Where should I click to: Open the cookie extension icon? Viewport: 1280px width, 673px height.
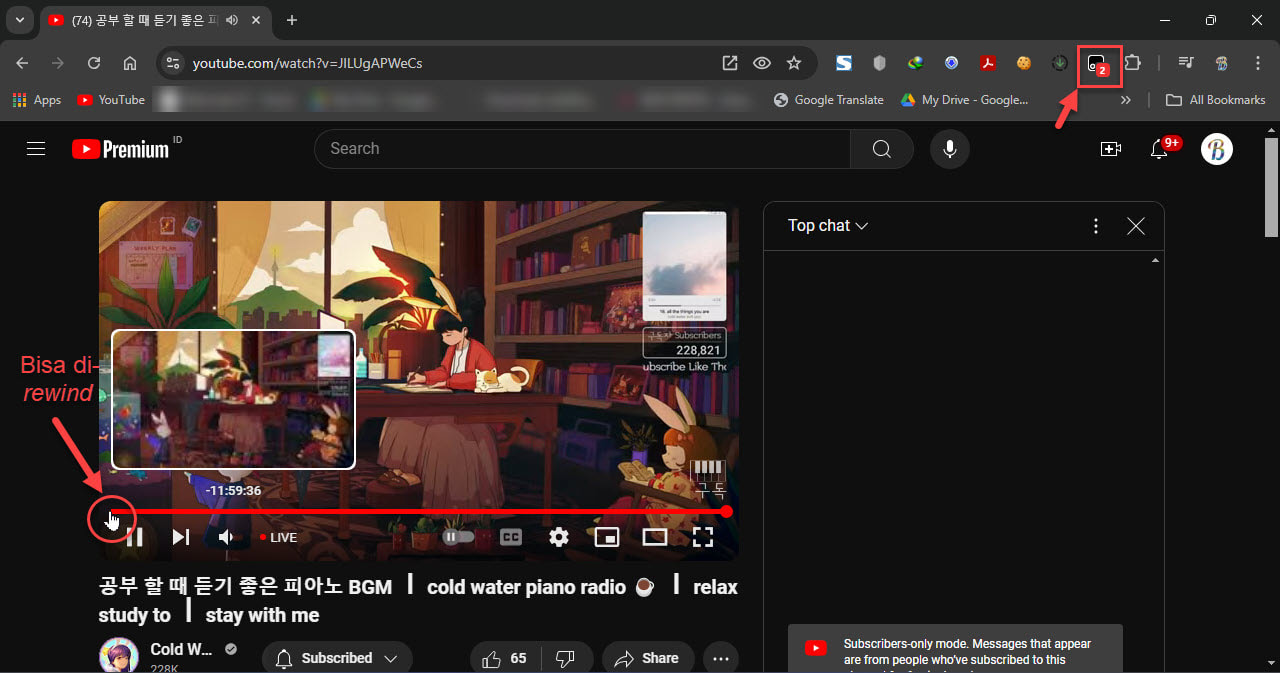coord(1023,63)
